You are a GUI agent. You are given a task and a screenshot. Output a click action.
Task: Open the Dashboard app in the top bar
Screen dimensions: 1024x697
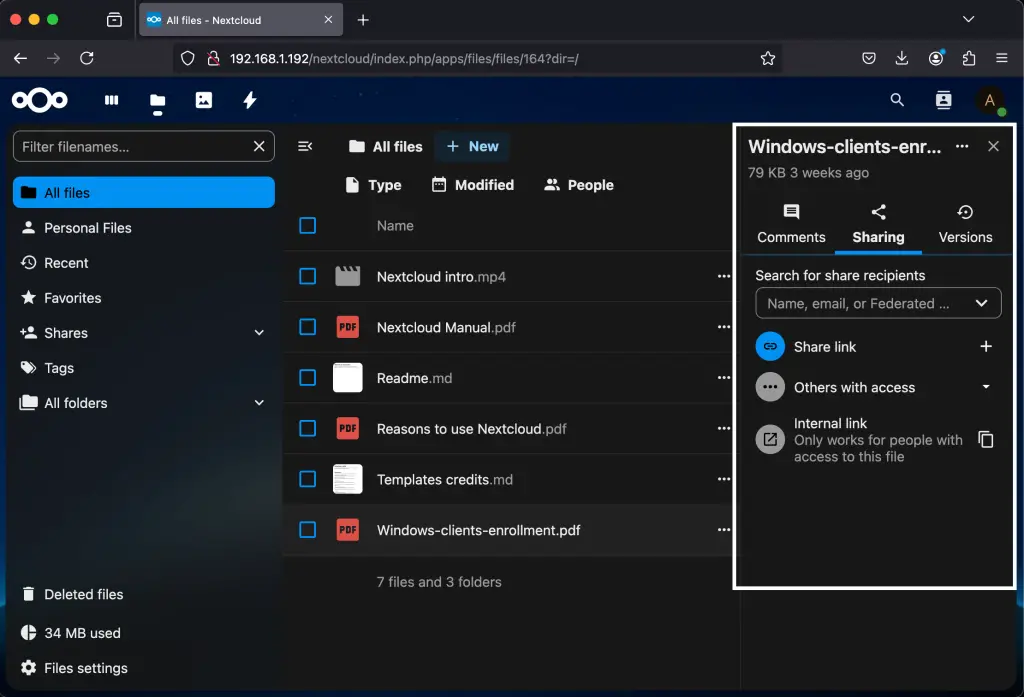coord(111,100)
